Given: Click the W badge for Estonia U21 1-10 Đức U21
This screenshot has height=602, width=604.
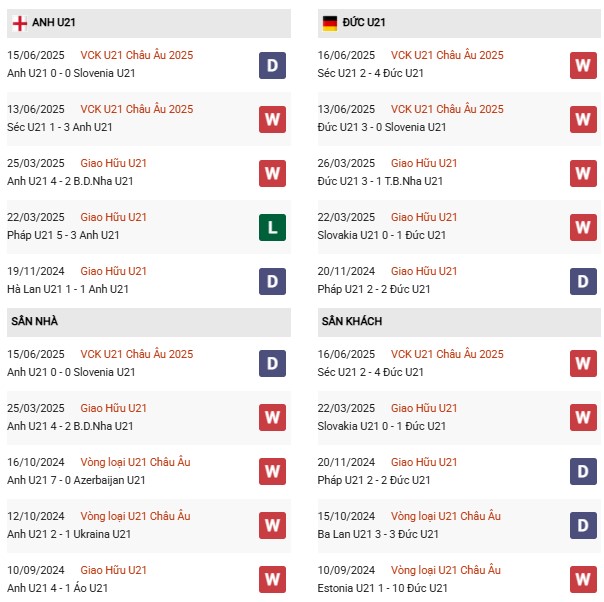Looking at the screenshot, I should [583, 578].
